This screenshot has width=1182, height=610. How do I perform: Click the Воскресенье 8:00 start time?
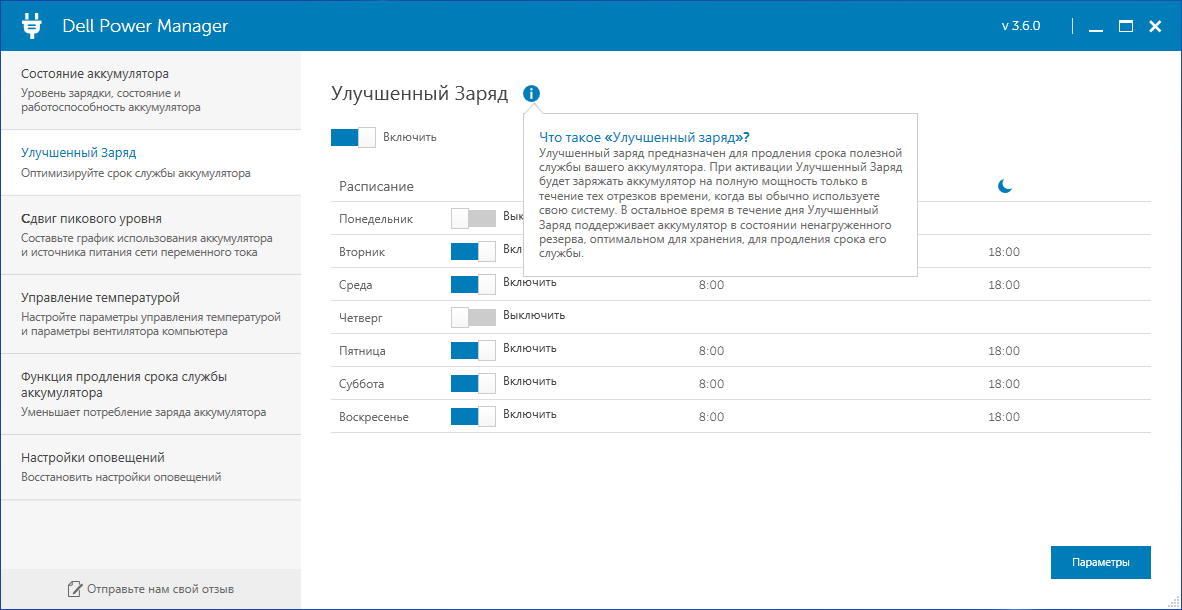(x=712, y=417)
